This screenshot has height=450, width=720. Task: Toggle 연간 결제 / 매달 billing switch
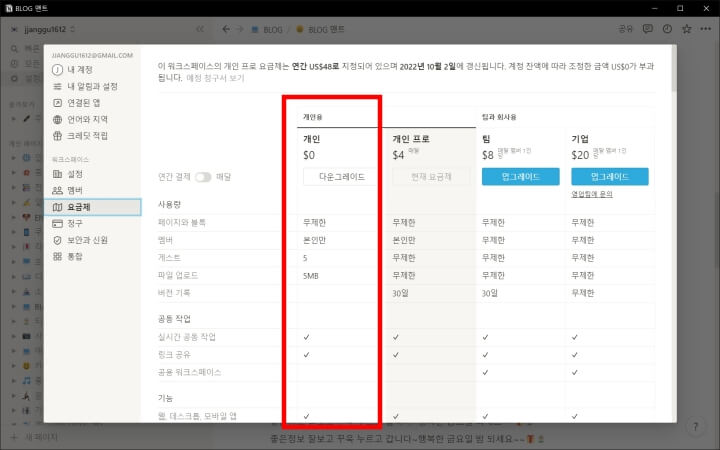(203, 177)
